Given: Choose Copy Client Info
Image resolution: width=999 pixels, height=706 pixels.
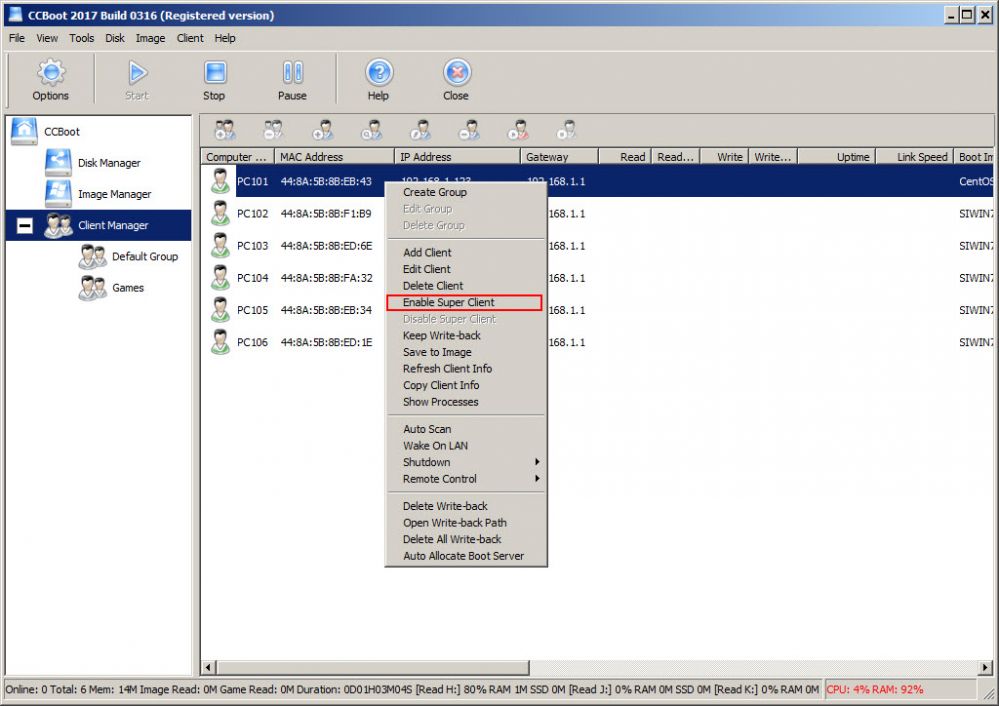Looking at the screenshot, I should (466, 385).
